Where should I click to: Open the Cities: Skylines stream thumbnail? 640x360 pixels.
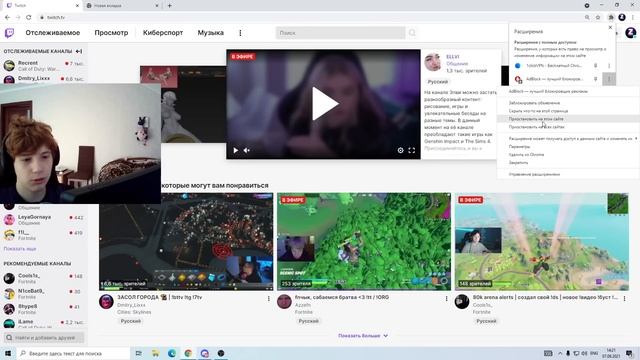click(186, 242)
